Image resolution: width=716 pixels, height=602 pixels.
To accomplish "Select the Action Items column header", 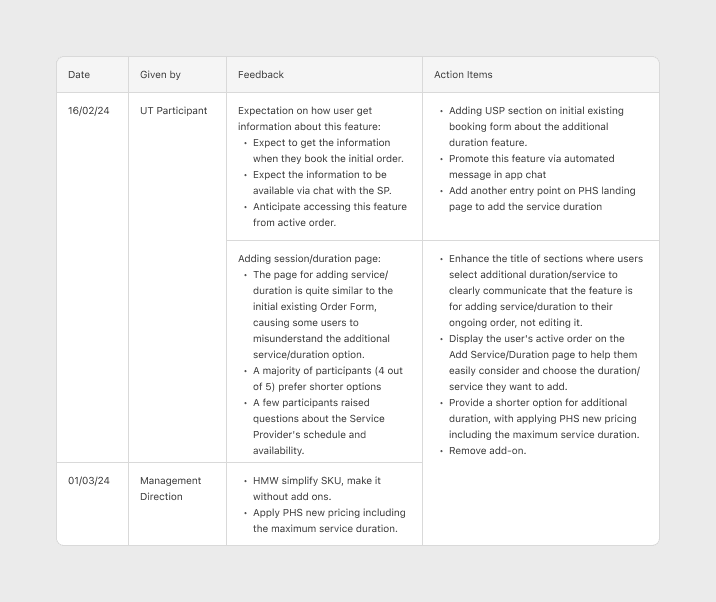I will pyautogui.click(x=463, y=75).
